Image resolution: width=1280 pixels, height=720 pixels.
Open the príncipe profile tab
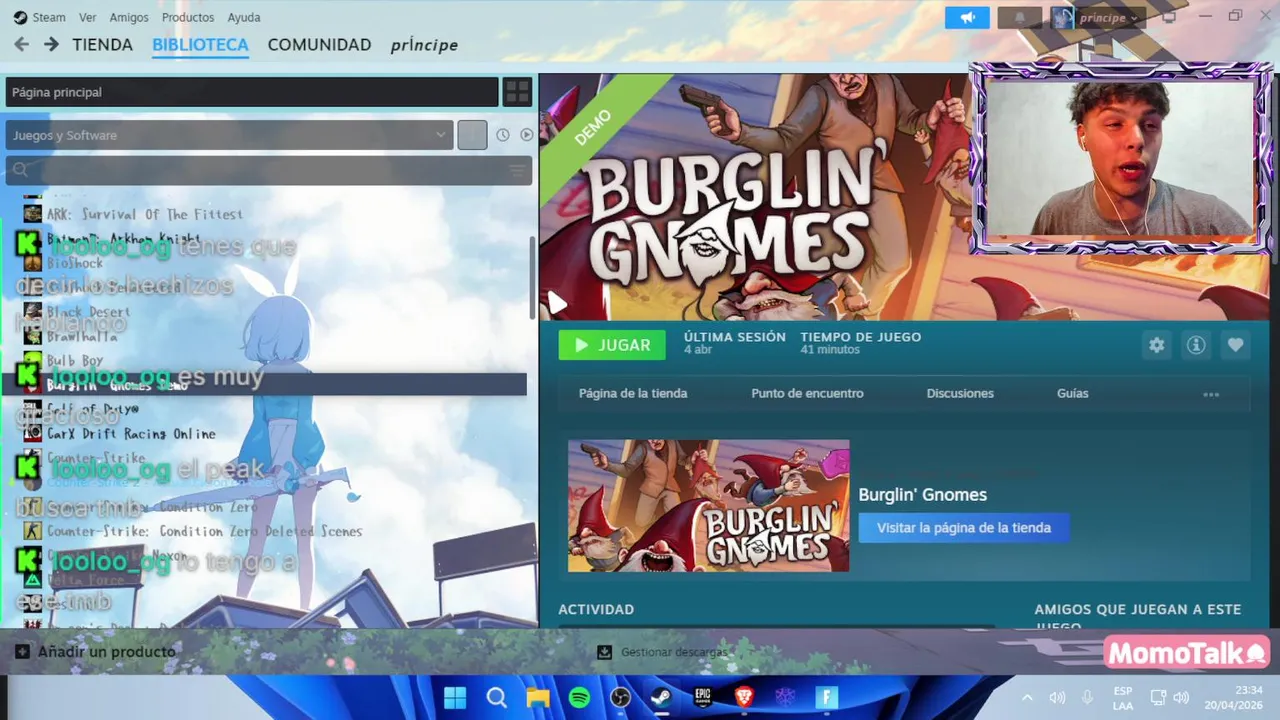pos(424,45)
